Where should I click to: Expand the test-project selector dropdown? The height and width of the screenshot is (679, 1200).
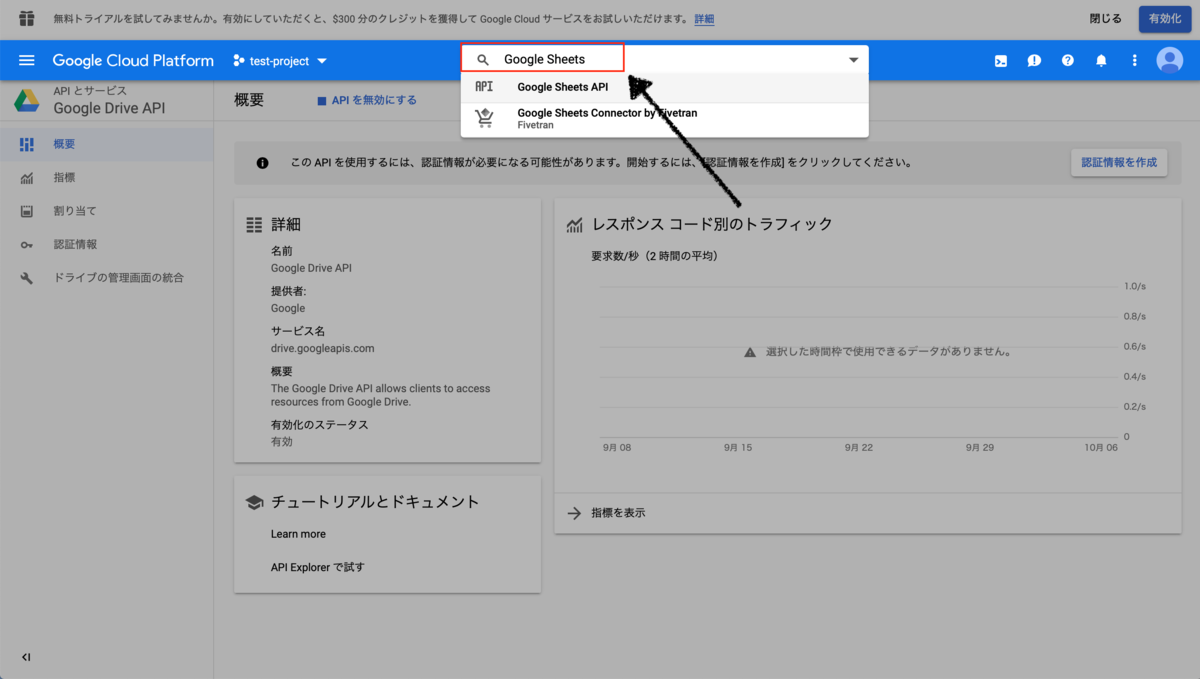tap(280, 61)
